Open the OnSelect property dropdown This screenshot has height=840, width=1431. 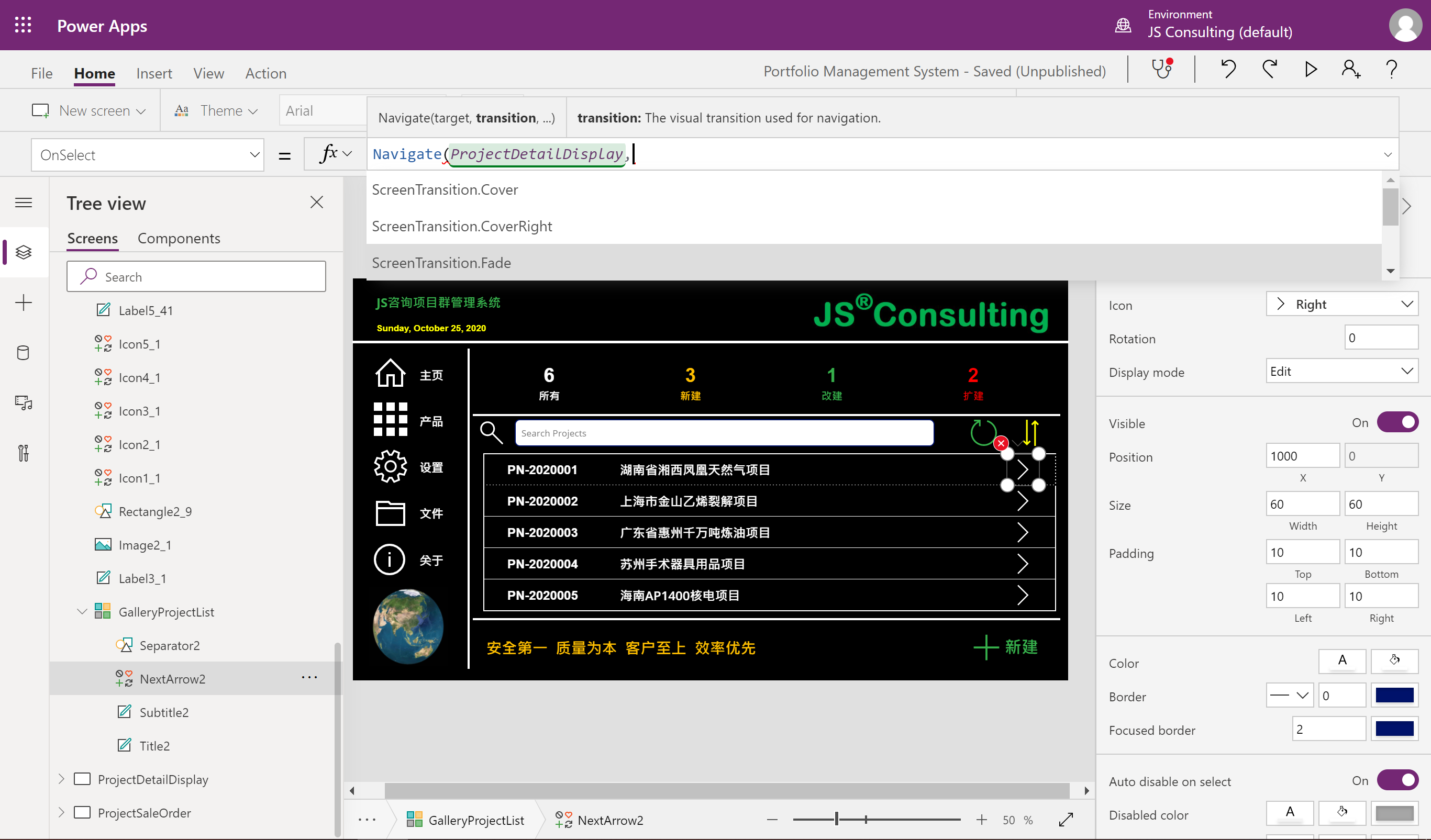[x=147, y=155]
